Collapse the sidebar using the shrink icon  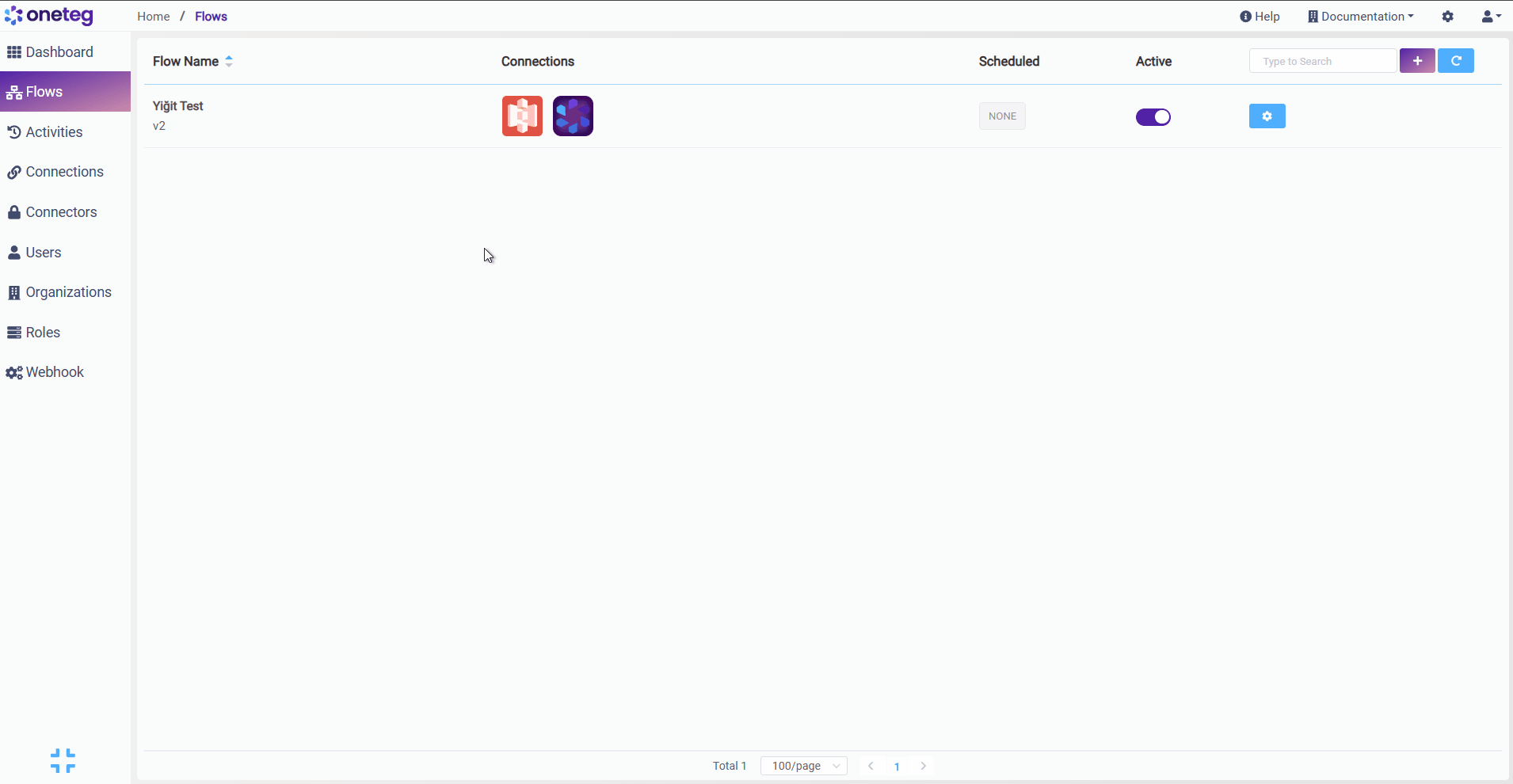coord(63,760)
